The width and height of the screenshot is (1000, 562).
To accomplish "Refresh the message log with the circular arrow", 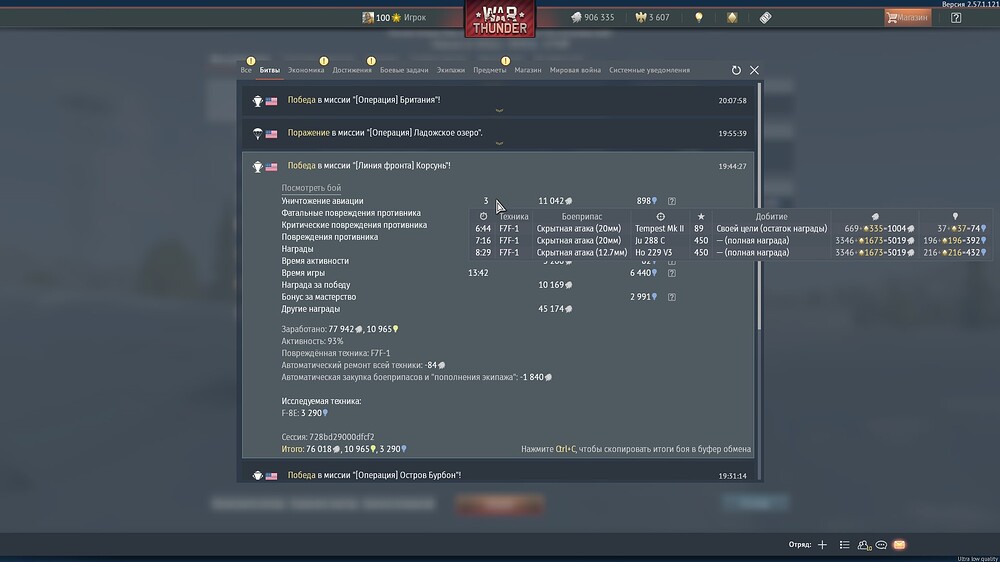I will pos(736,70).
